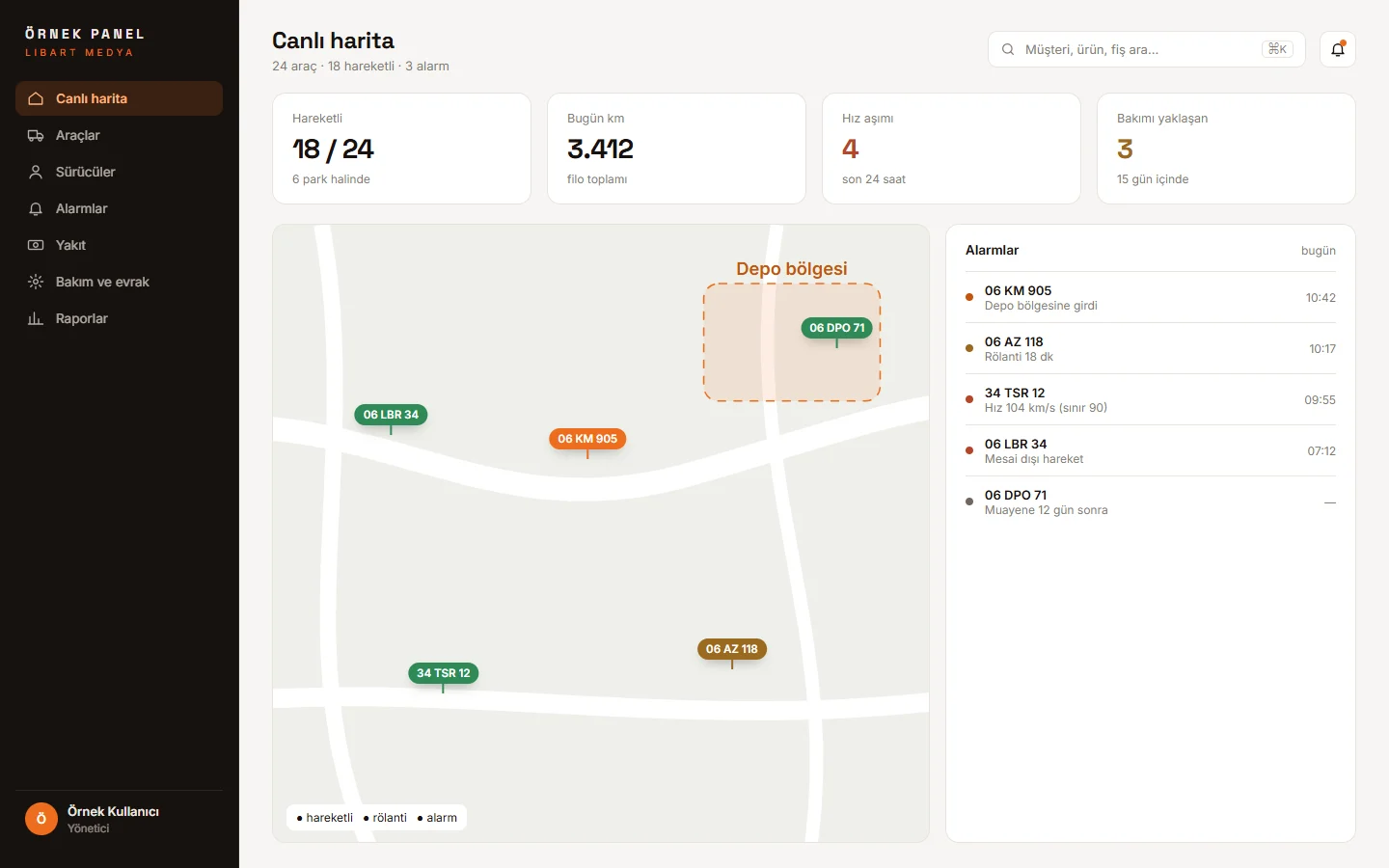The image size is (1389, 868).
Task: Open the 06 DPO 71 muayene alarm row
Action: [1151, 502]
